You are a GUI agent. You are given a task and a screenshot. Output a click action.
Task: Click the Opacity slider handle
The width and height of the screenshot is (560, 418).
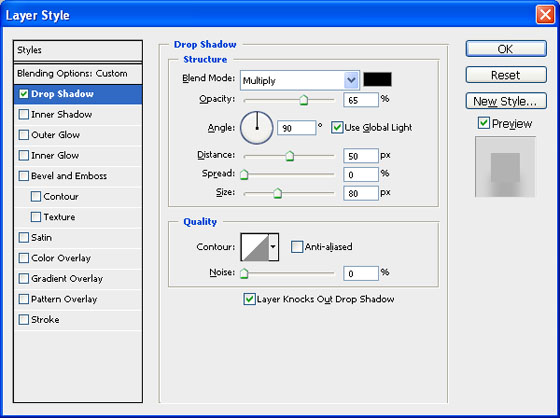(304, 100)
